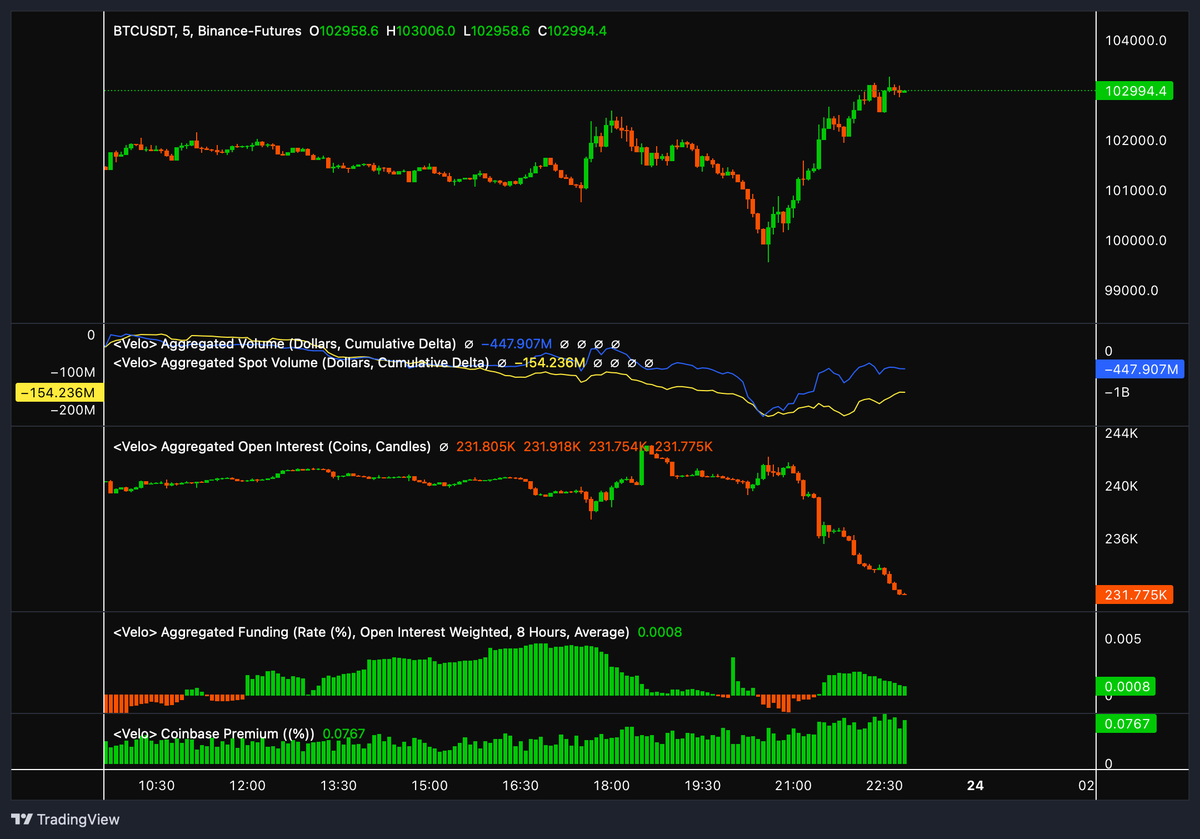
Task: Click the TradingView logo
Action: 66,819
